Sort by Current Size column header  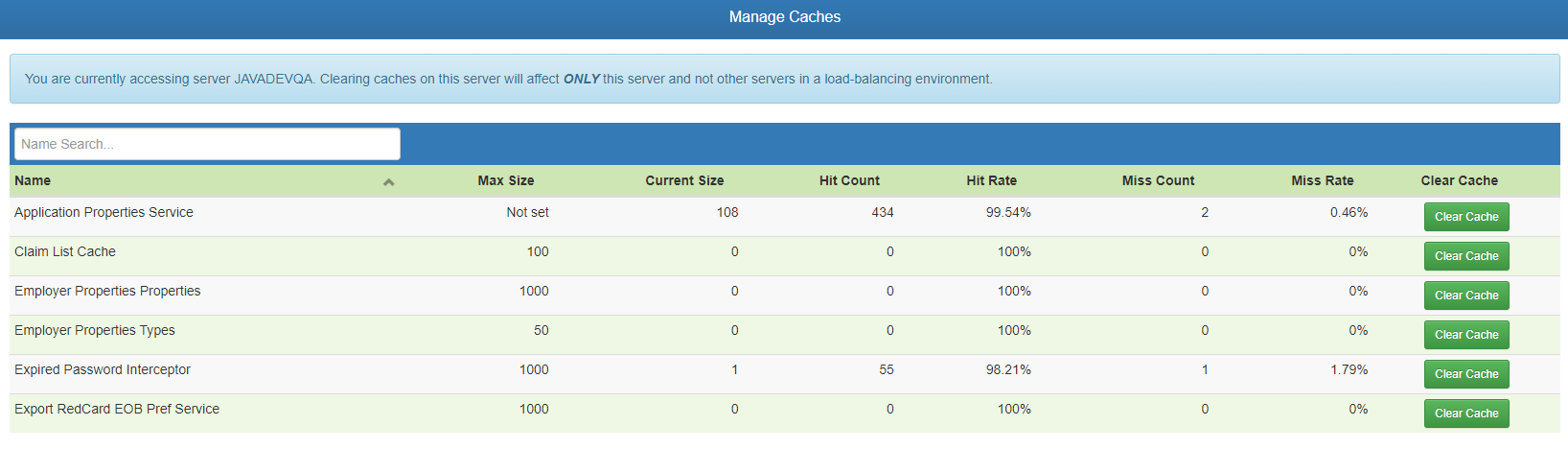684,180
